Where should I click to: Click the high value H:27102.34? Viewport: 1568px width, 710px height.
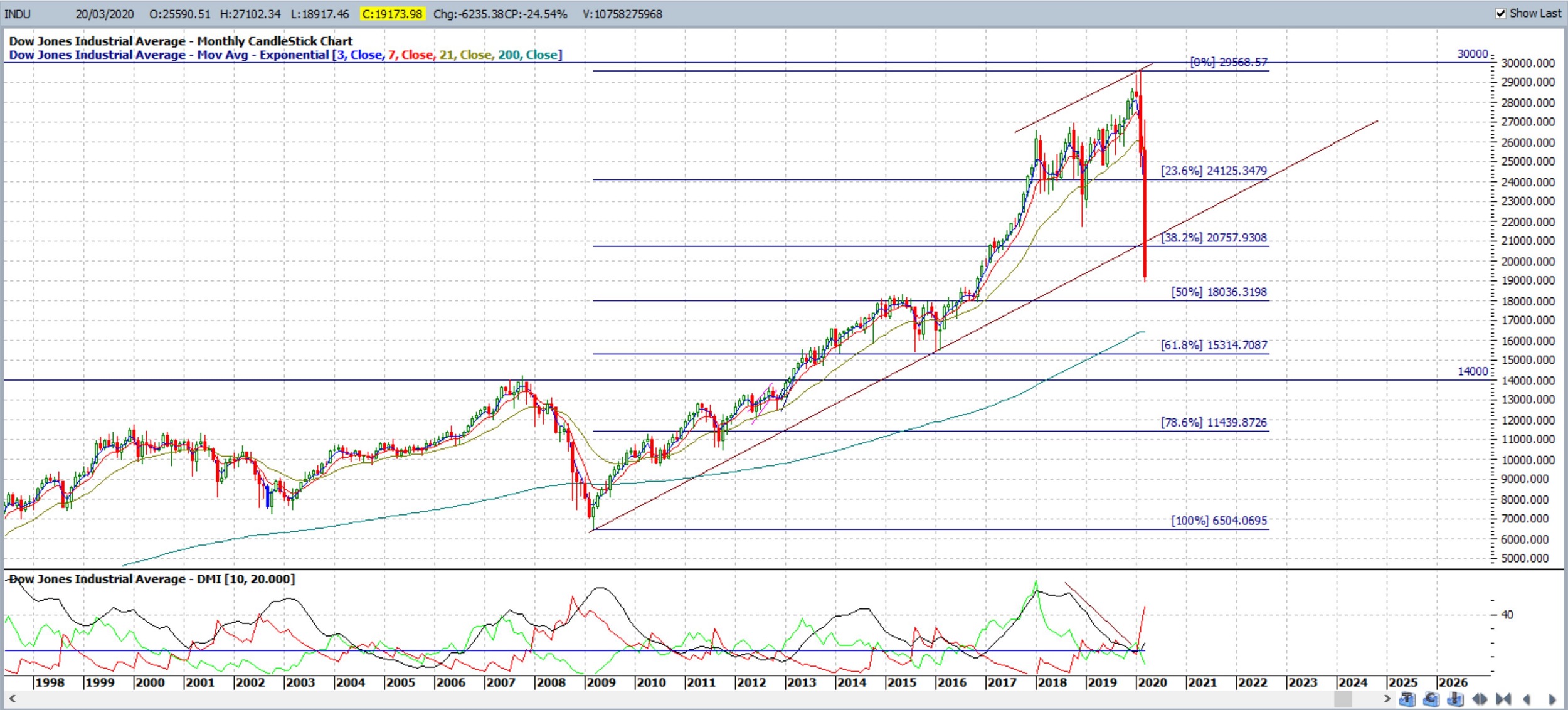(x=250, y=14)
